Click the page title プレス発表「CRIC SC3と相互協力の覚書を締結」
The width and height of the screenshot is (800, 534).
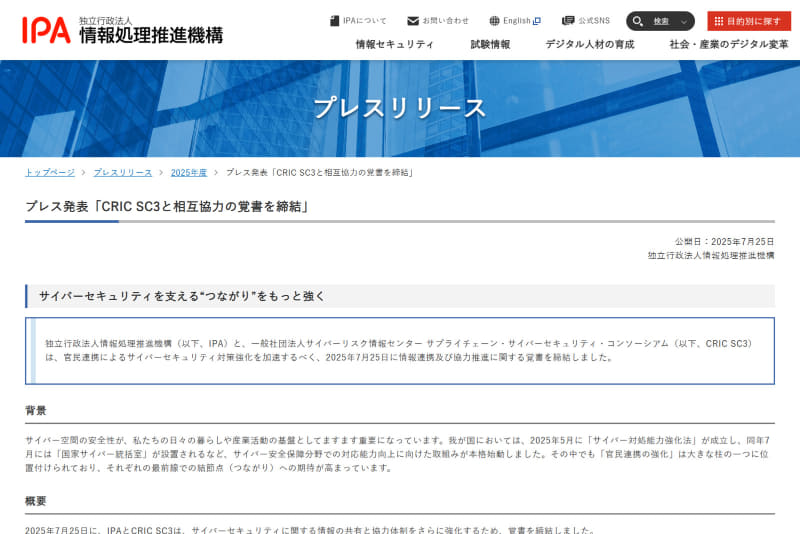167,207
